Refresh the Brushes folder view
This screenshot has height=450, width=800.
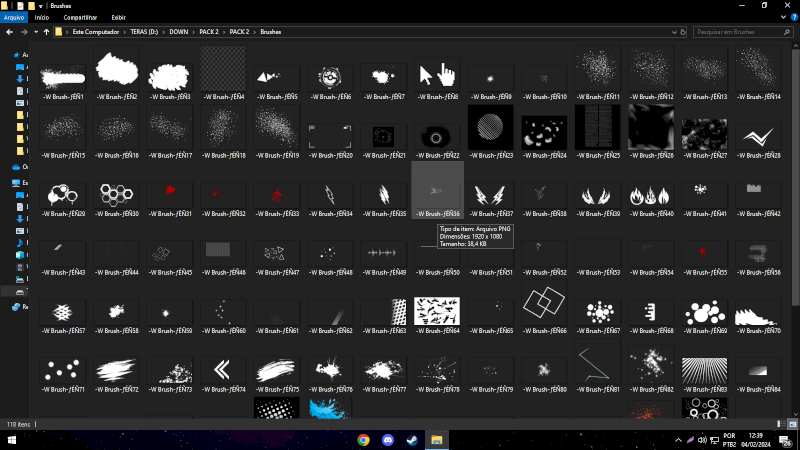tap(682, 32)
